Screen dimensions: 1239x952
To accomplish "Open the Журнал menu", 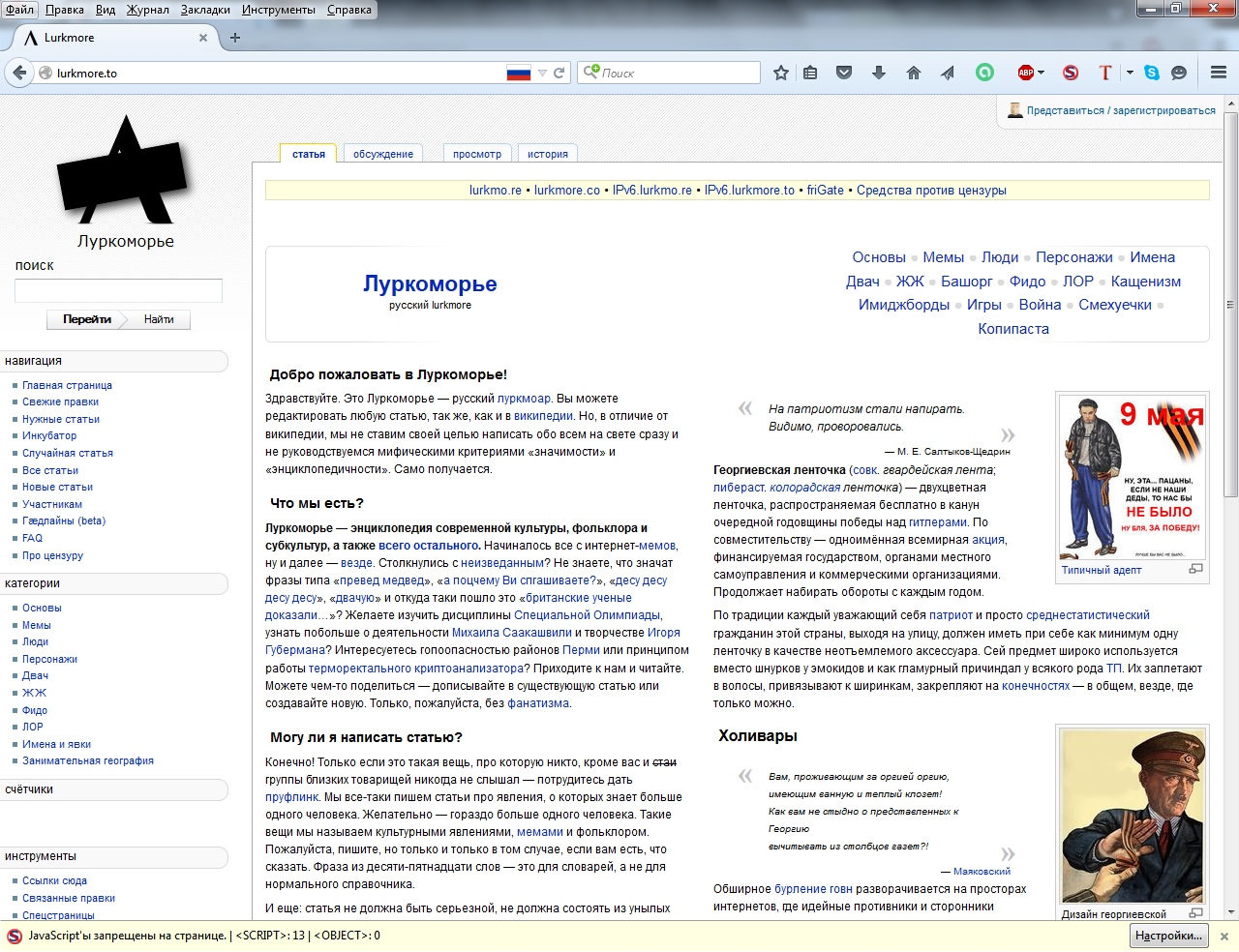I will 147,10.
